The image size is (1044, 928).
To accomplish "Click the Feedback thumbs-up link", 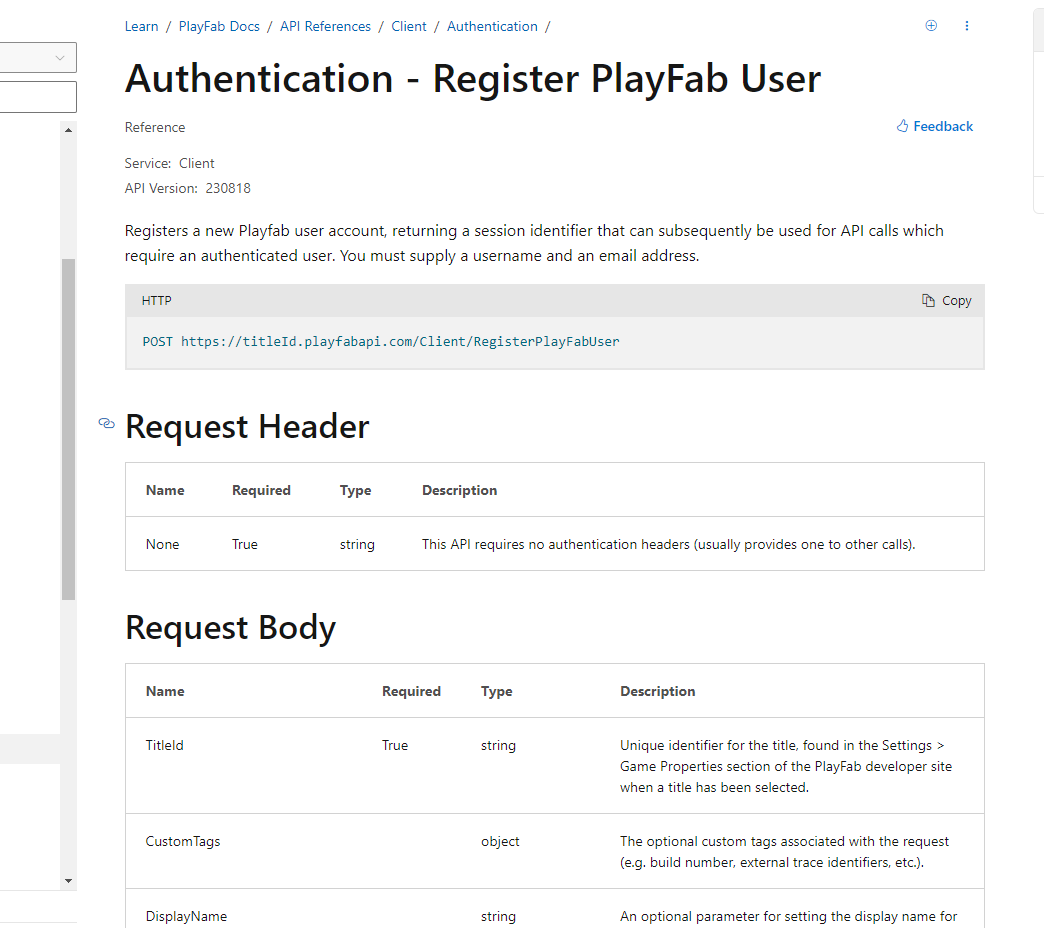I will coord(935,126).
